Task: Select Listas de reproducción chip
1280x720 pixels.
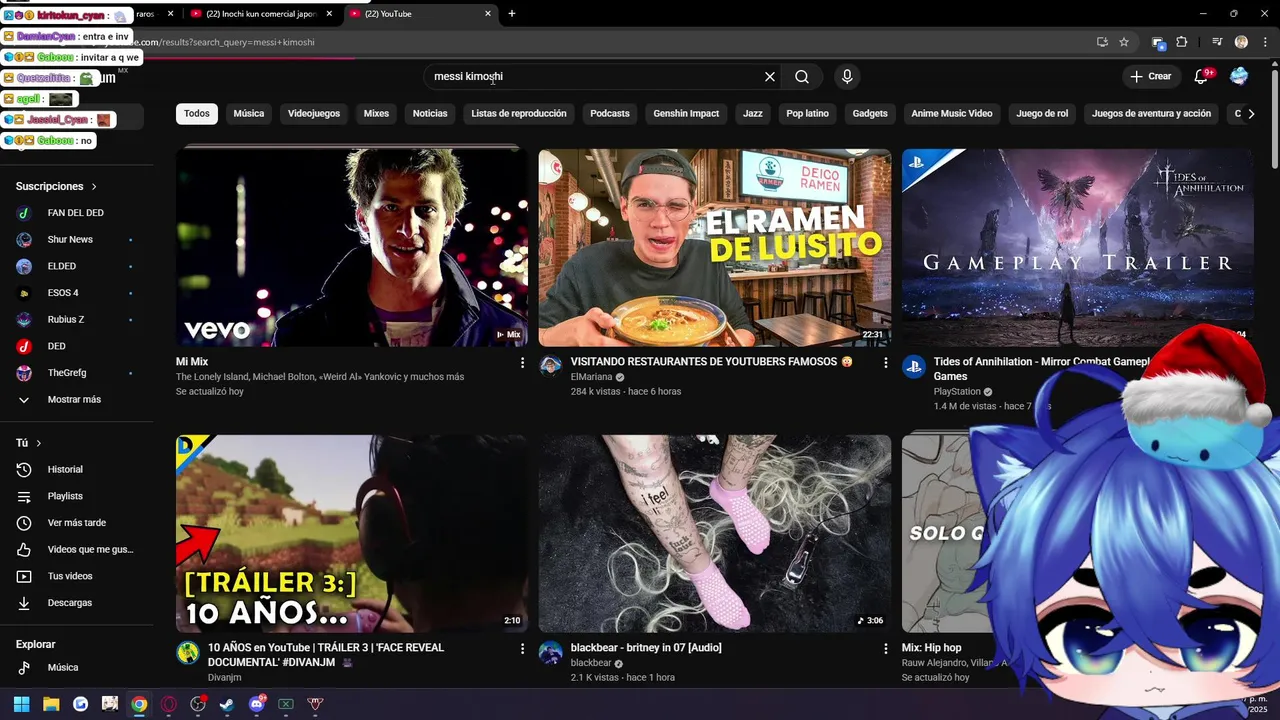Action: (x=519, y=114)
